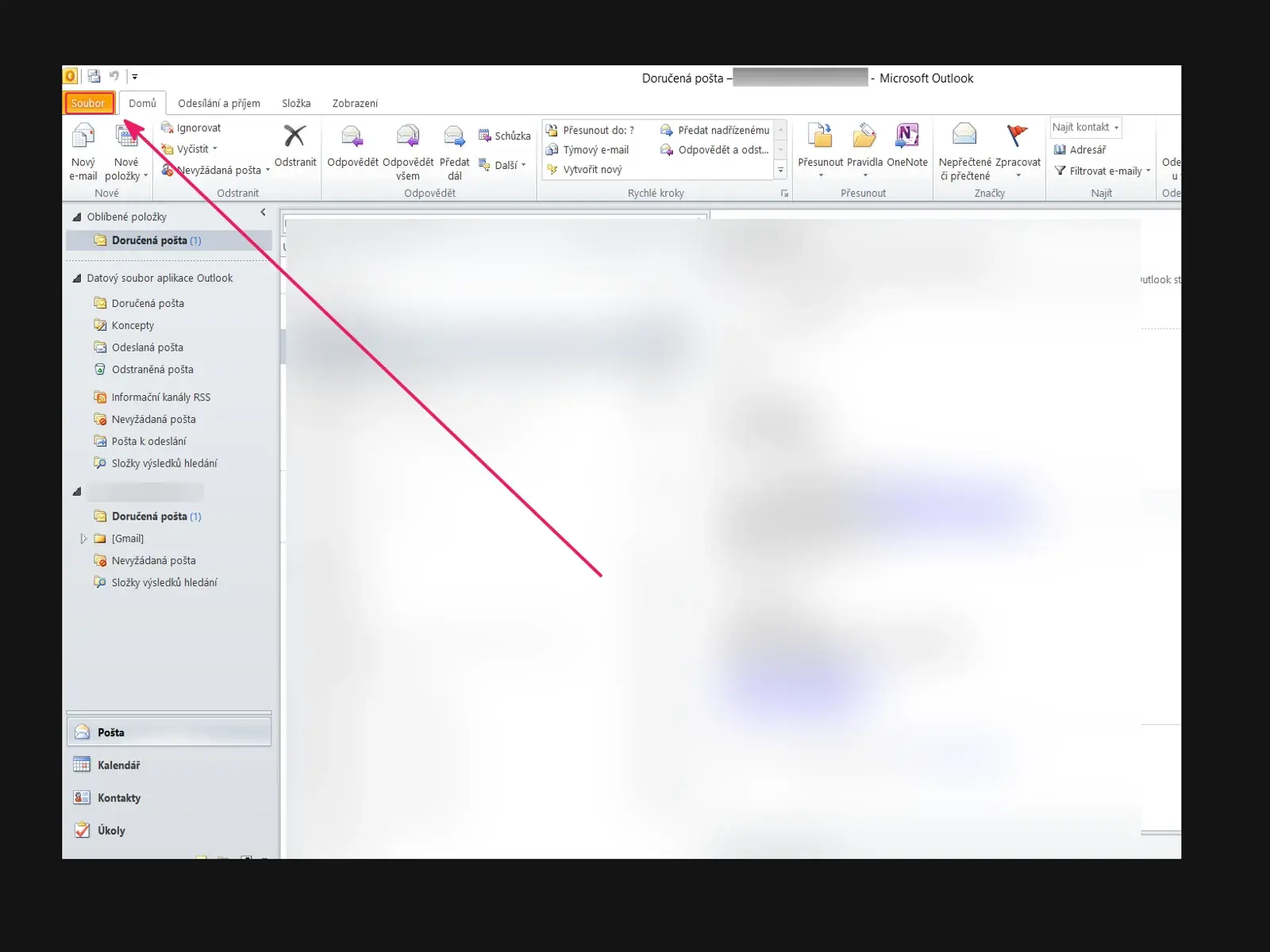Select the Předat nadřízenému quick step
Viewport: 1270px width, 952px height.
[714, 130]
